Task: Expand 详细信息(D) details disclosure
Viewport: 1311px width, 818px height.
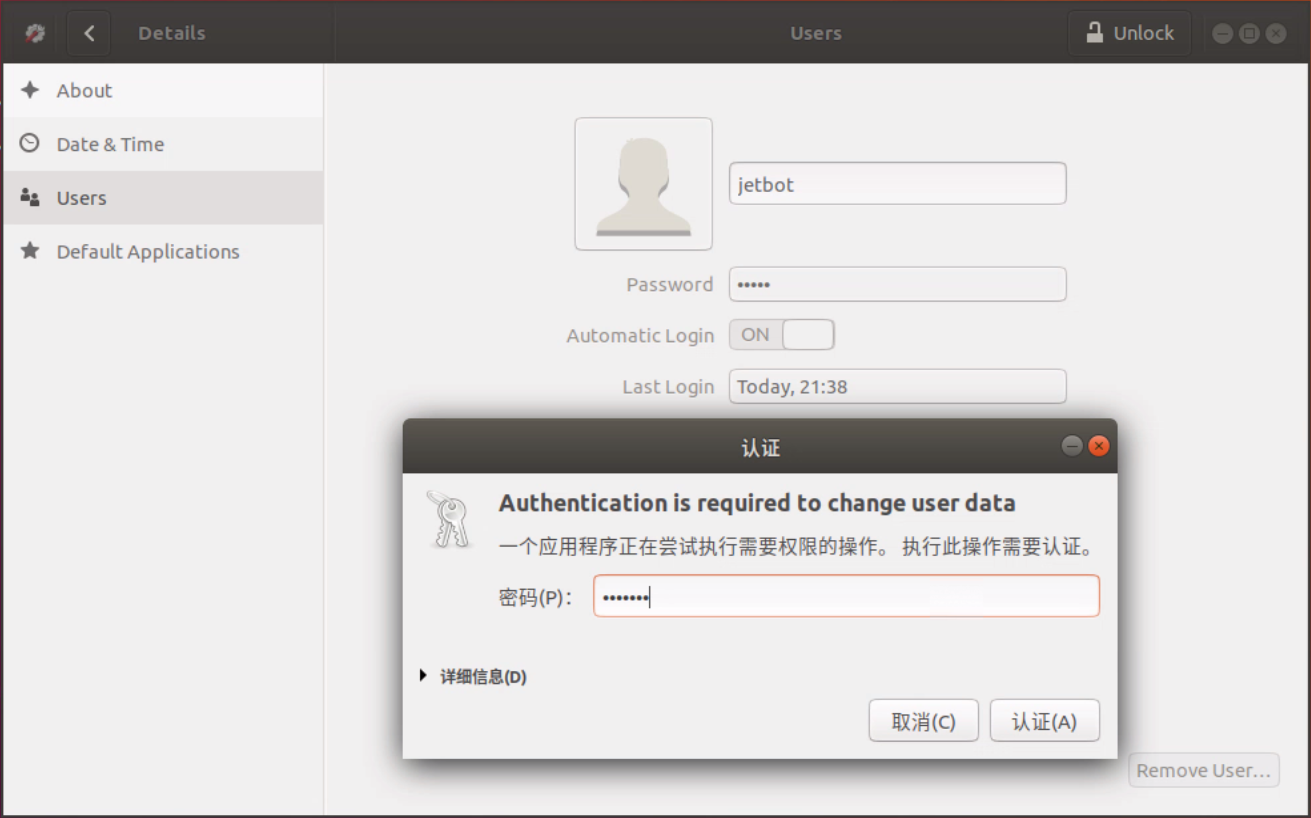Action: pos(473,677)
